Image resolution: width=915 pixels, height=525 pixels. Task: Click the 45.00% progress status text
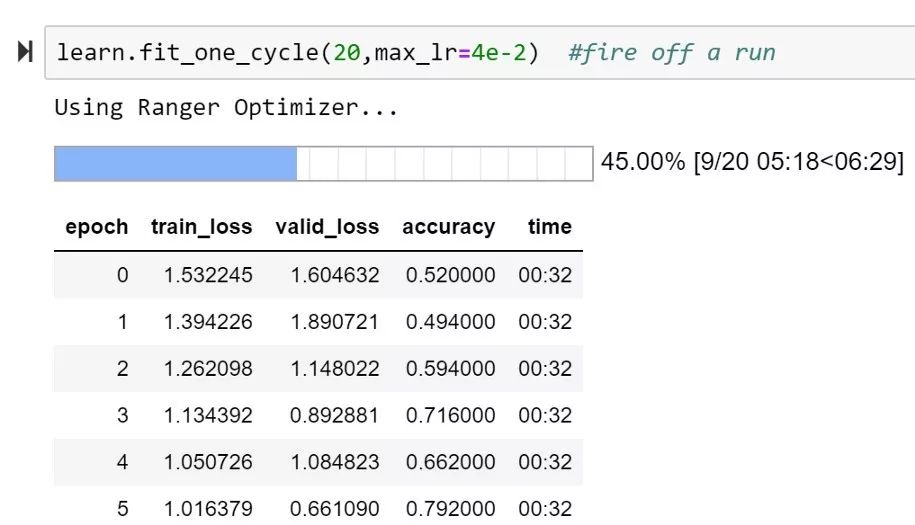pos(752,162)
